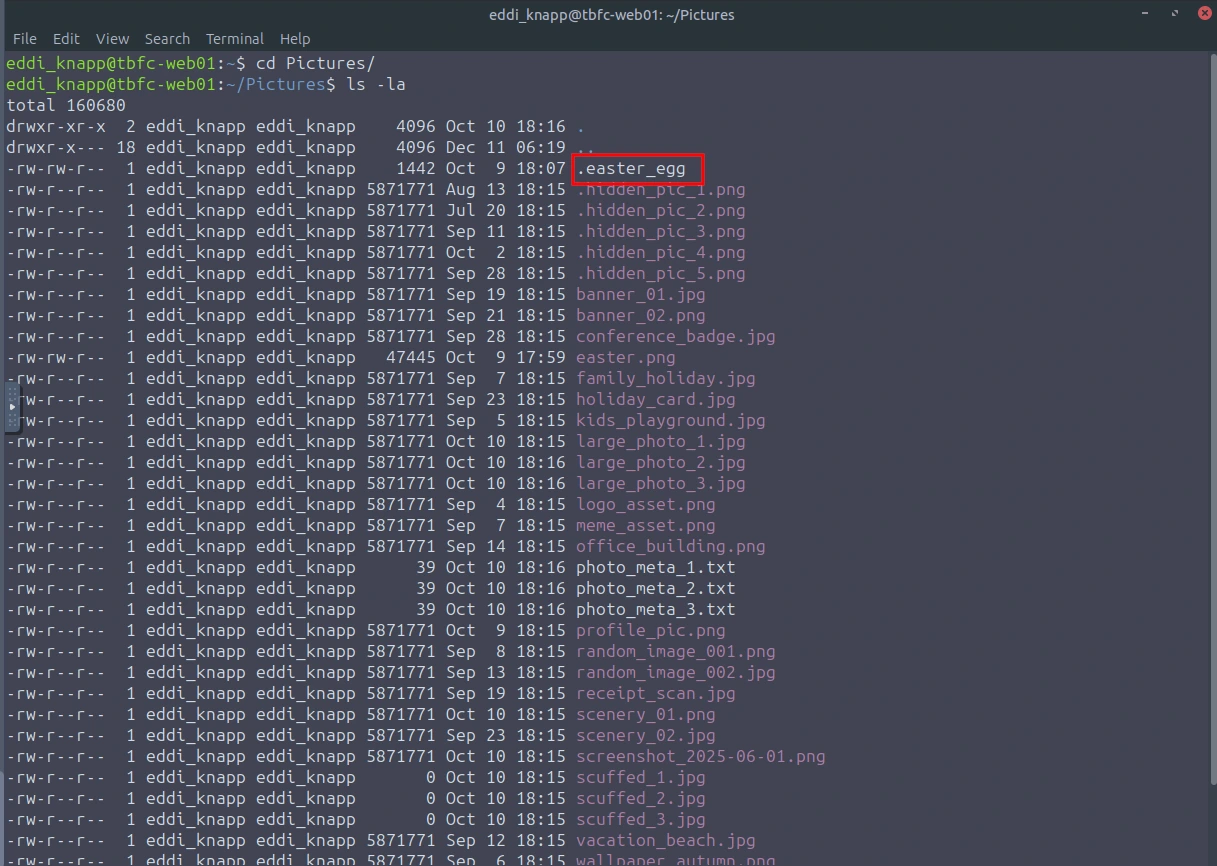This screenshot has width=1217, height=866.
Task: Expand the side panel arrow handle
Action: (x=12, y=407)
